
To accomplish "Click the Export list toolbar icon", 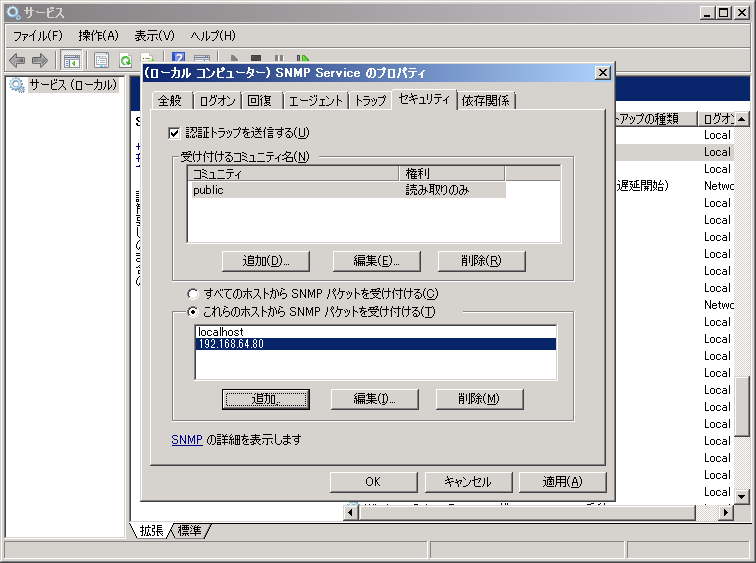I will pyautogui.click(x=147, y=58).
